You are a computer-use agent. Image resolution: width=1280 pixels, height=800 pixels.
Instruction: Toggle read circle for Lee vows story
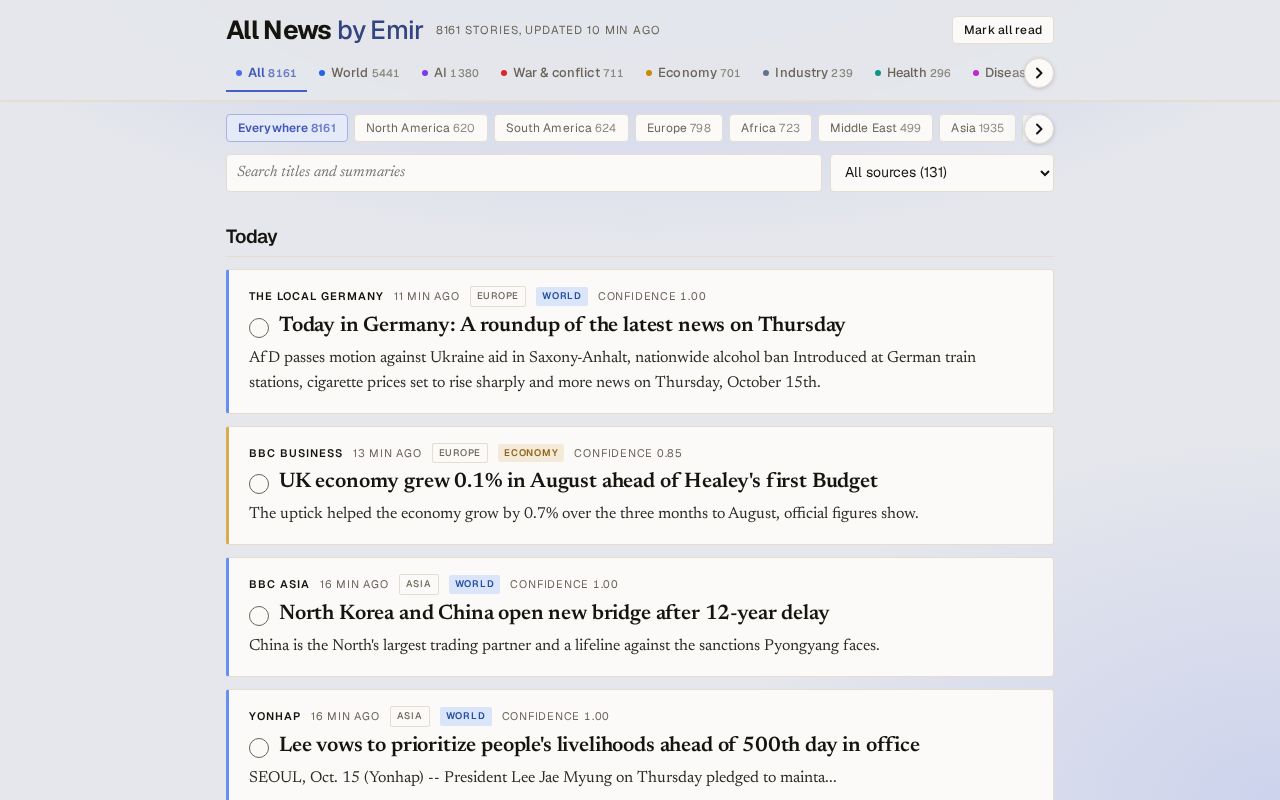point(259,748)
